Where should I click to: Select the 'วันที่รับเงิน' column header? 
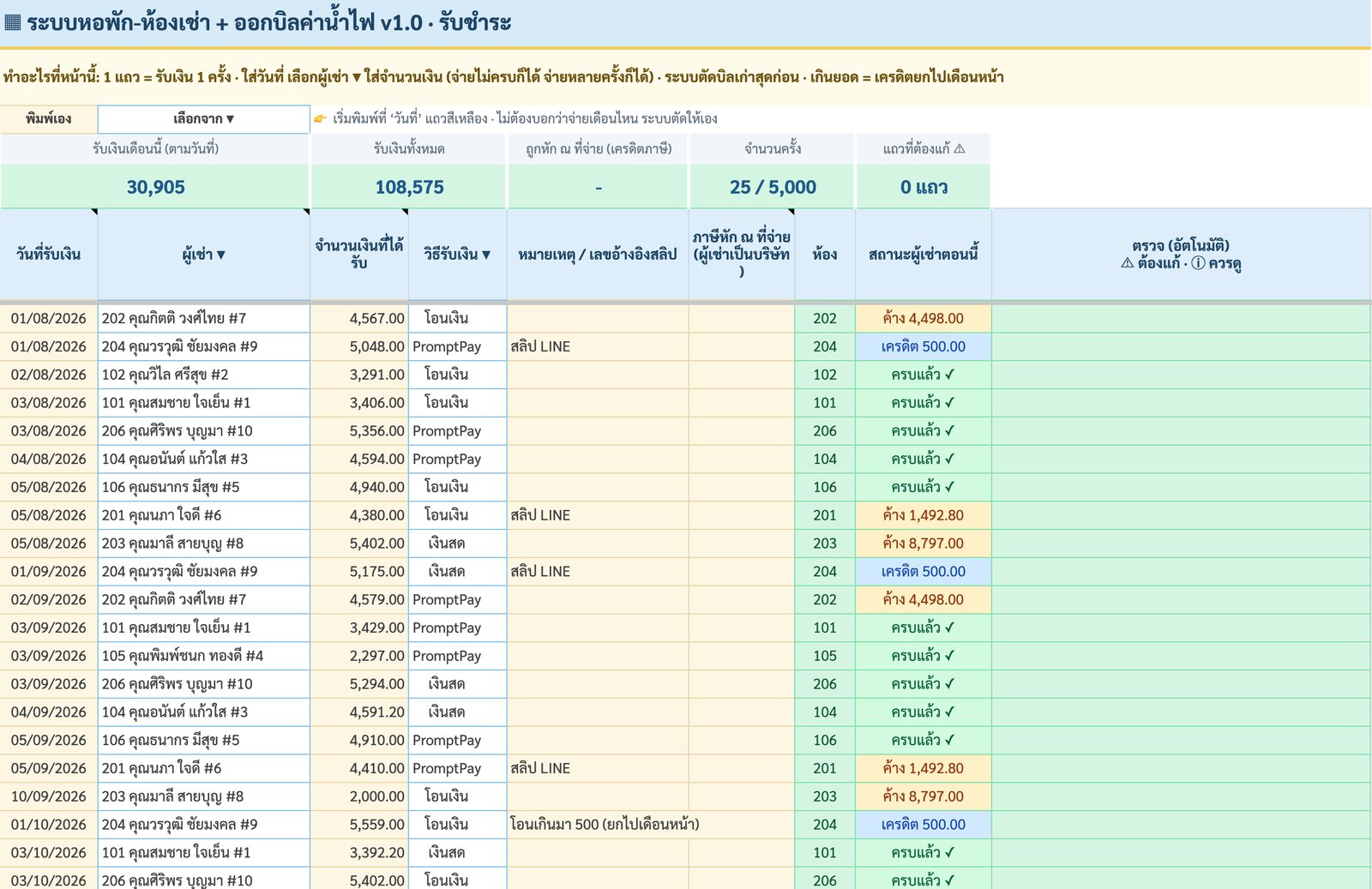pyautogui.click(x=49, y=254)
